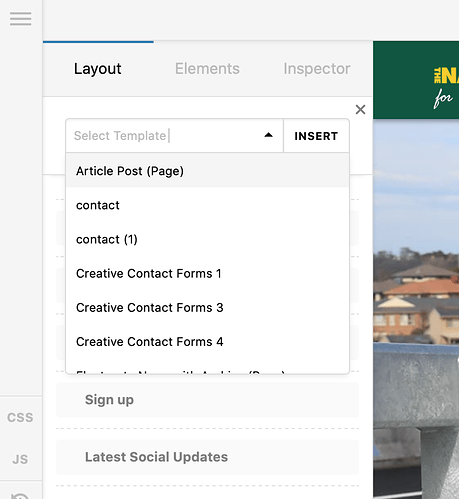Choose the contact template option
The height and width of the screenshot is (499, 459).
207,205
